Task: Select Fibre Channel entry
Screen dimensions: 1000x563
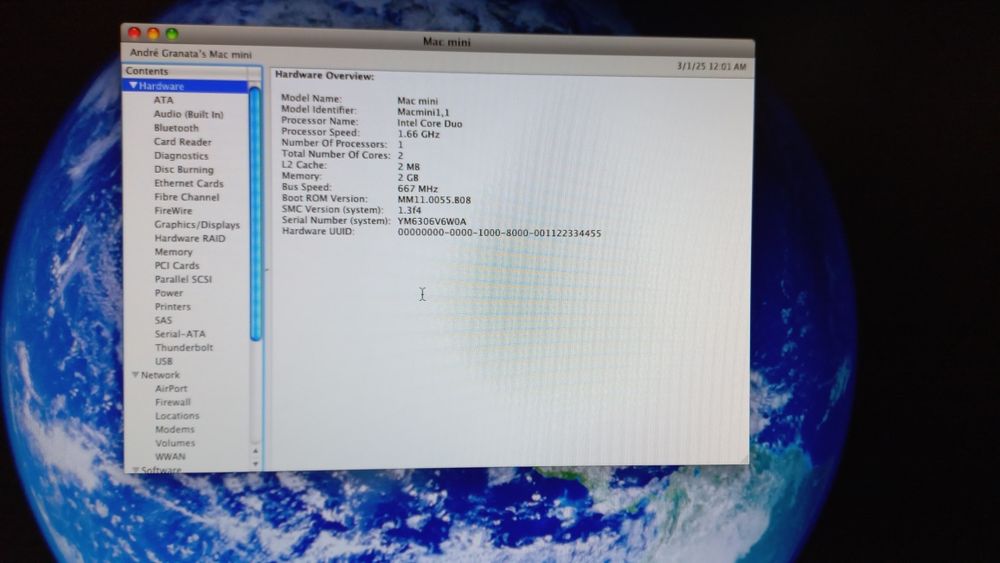Action: tap(187, 197)
